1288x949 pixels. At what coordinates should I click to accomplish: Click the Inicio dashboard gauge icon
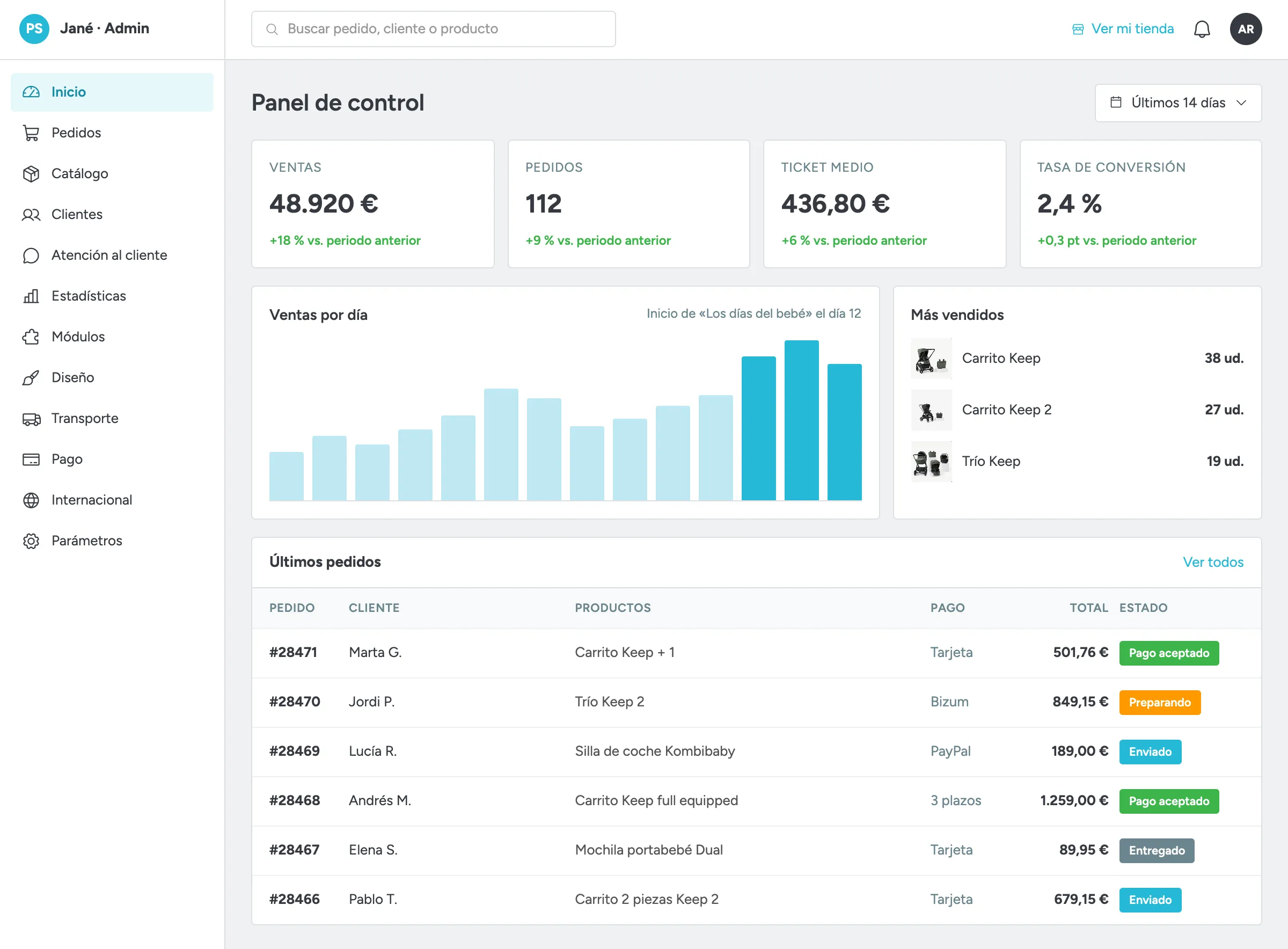click(31, 92)
